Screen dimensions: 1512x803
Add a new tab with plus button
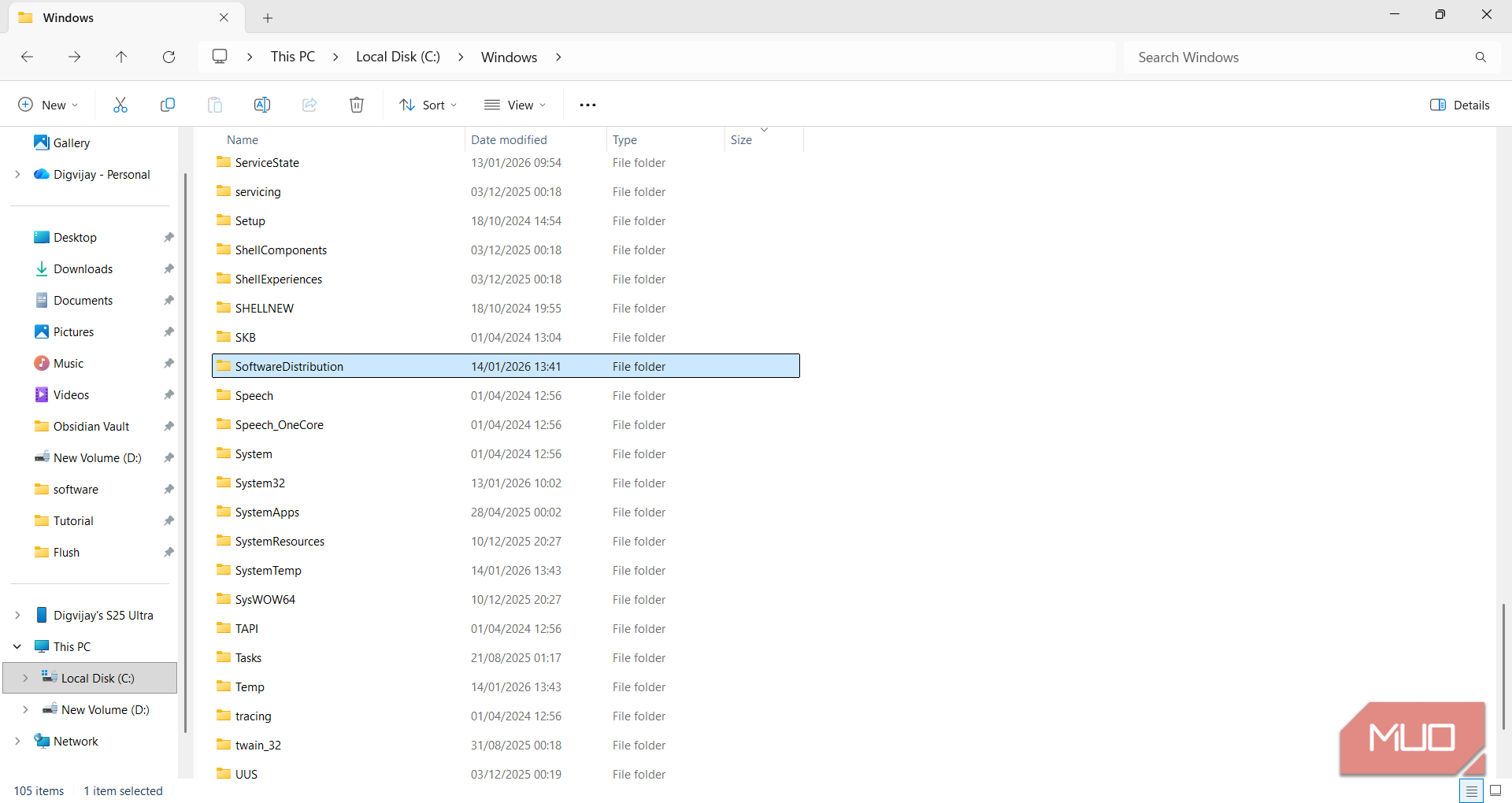pyautogui.click(x=268, y=17)
